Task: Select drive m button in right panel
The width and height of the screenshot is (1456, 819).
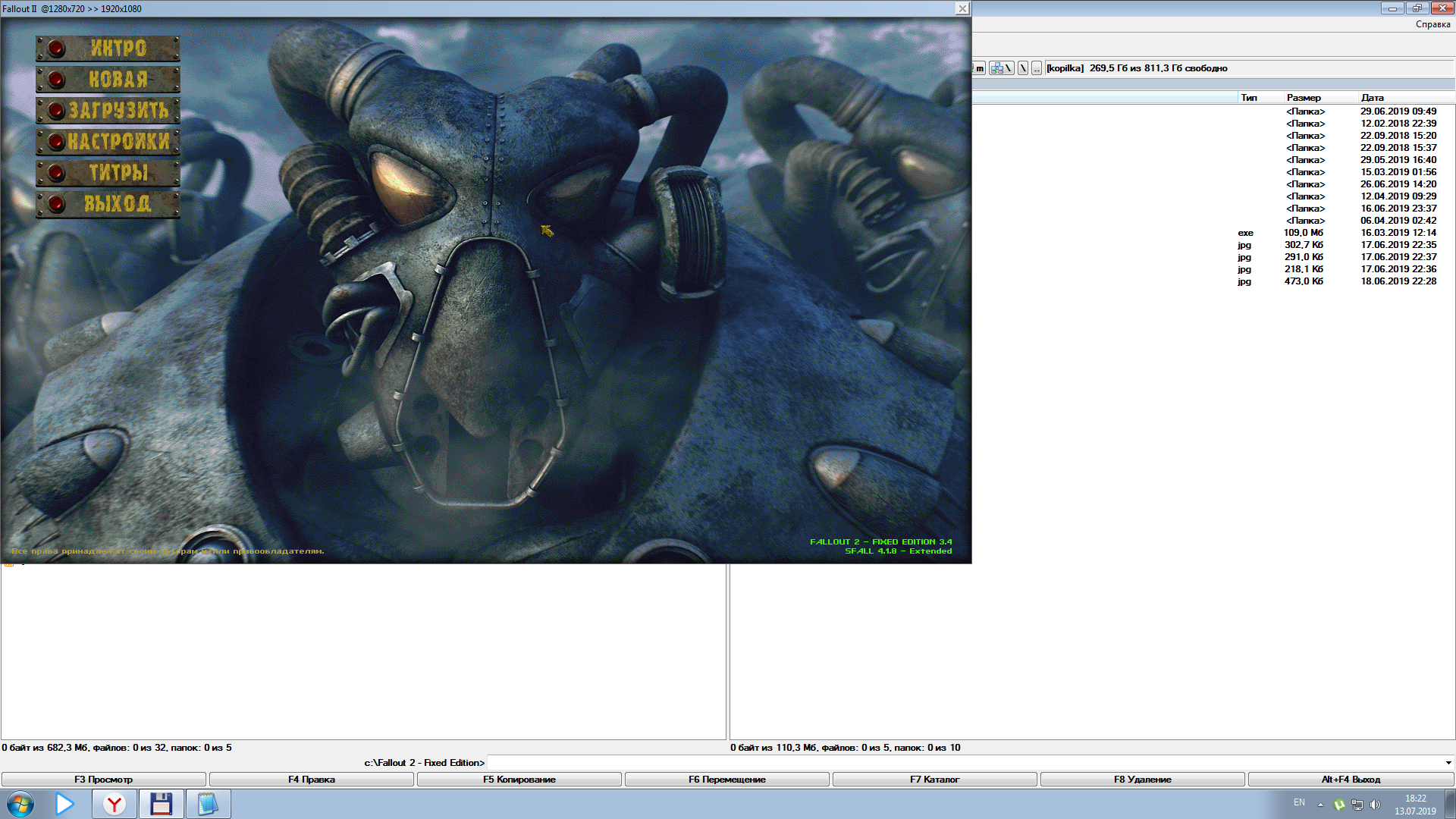Action: pos(979,68)
